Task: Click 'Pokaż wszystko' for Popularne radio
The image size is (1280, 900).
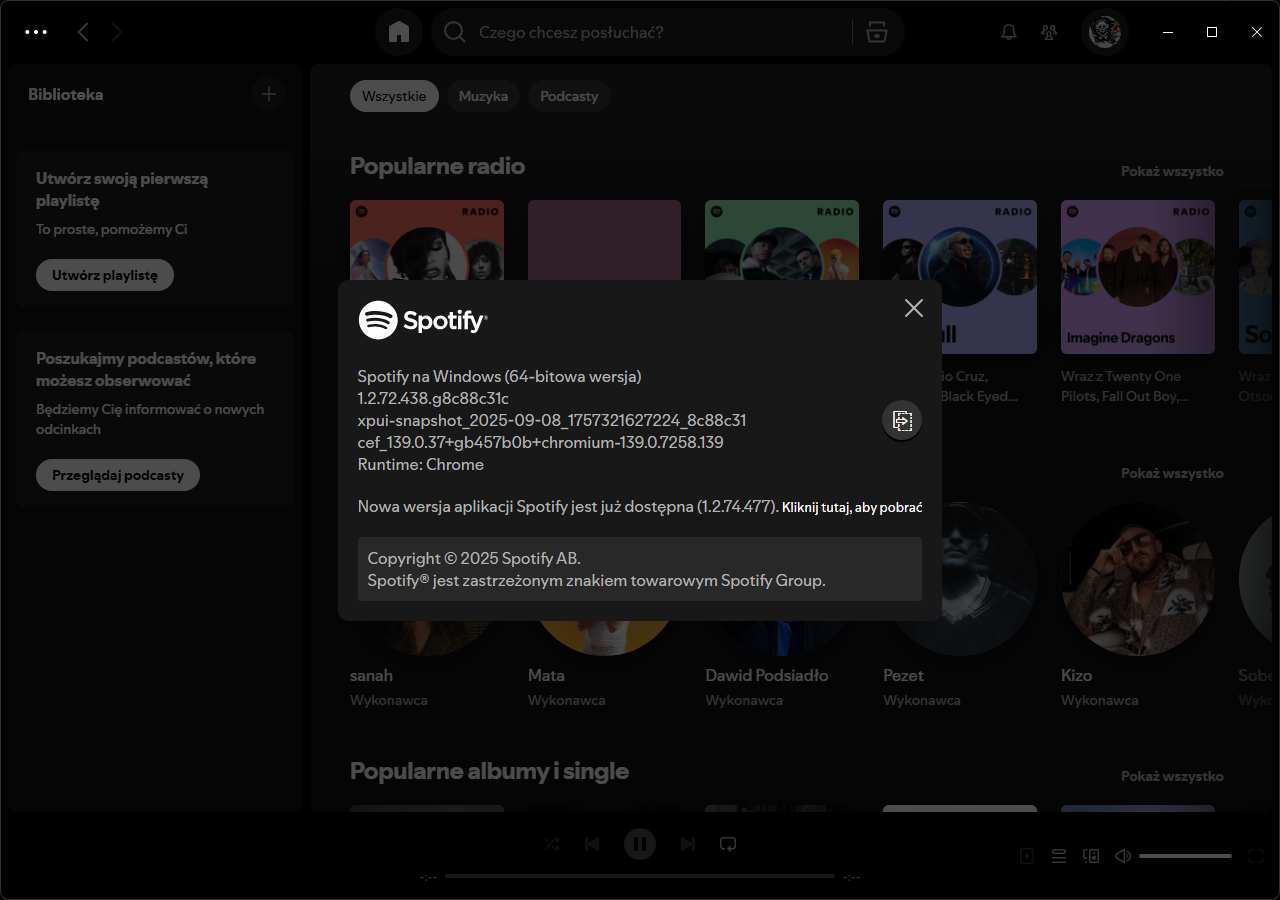Action: tap(1172, 171)
